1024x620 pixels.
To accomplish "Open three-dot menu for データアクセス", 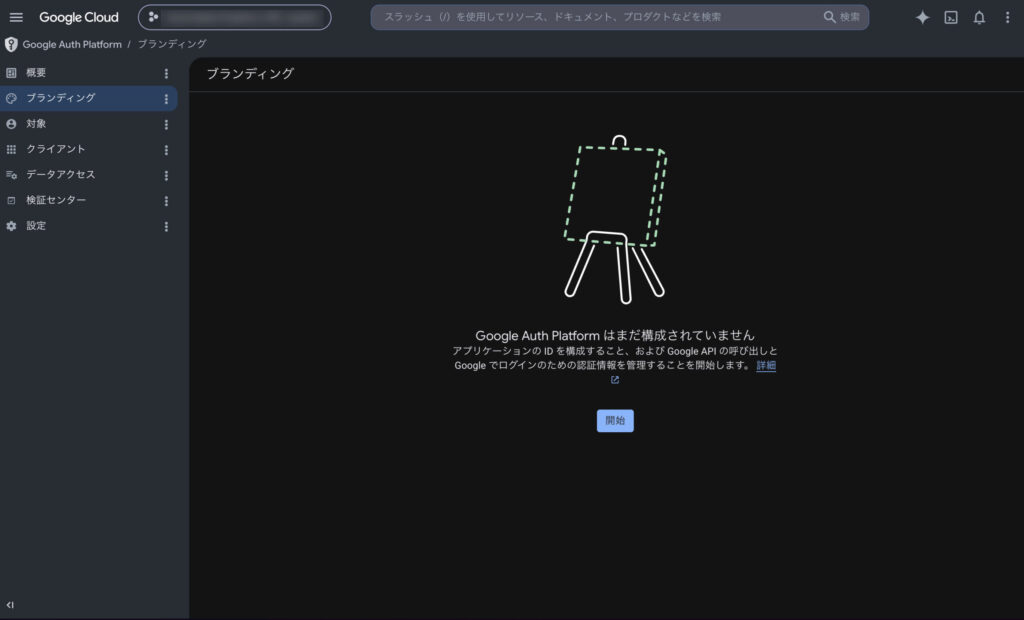I will click(x=166, y=176).
